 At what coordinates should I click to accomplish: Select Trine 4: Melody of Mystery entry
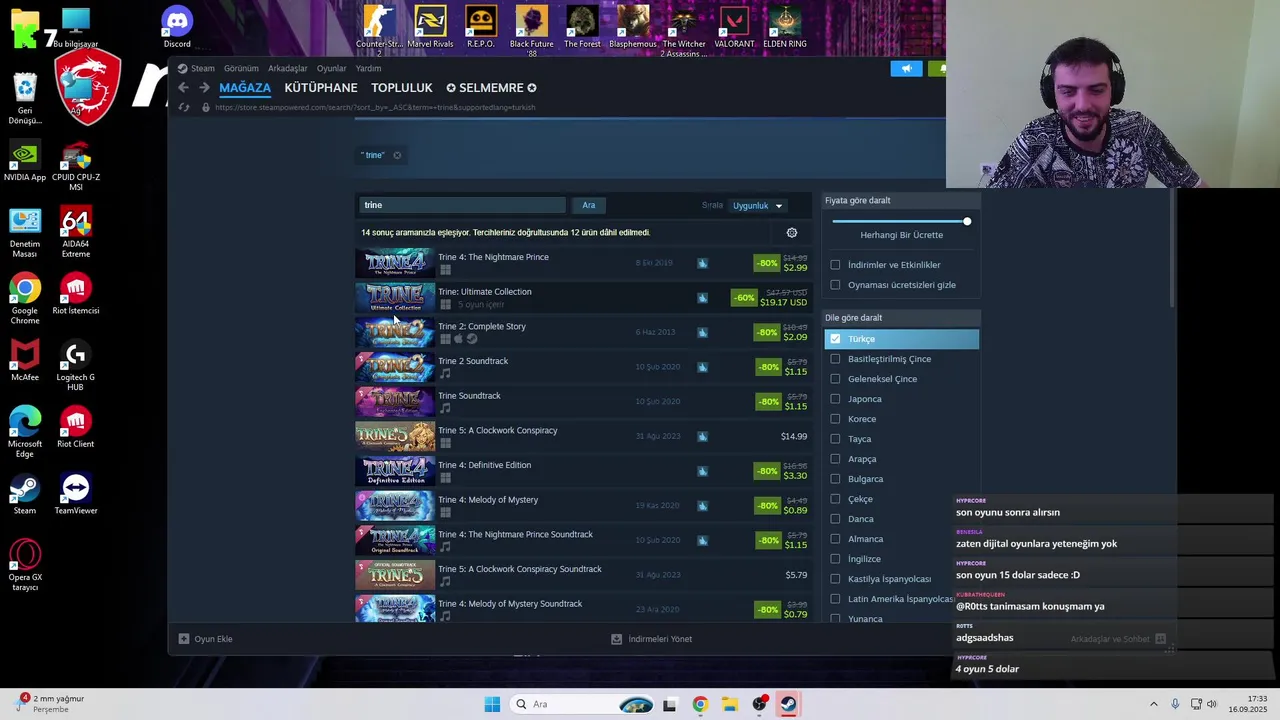[581, 506]
